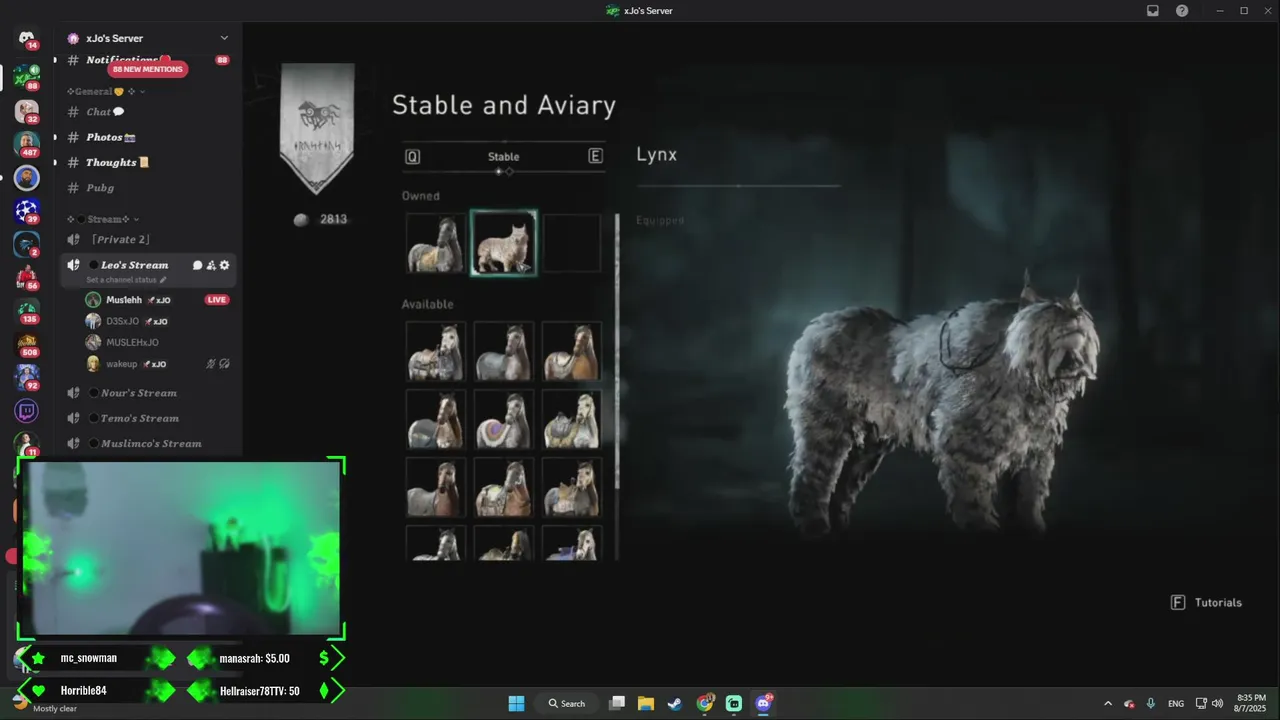Select the Stable tab in game menu
The height and width of the screenshot is (720, 1280).
coord(503,157)
